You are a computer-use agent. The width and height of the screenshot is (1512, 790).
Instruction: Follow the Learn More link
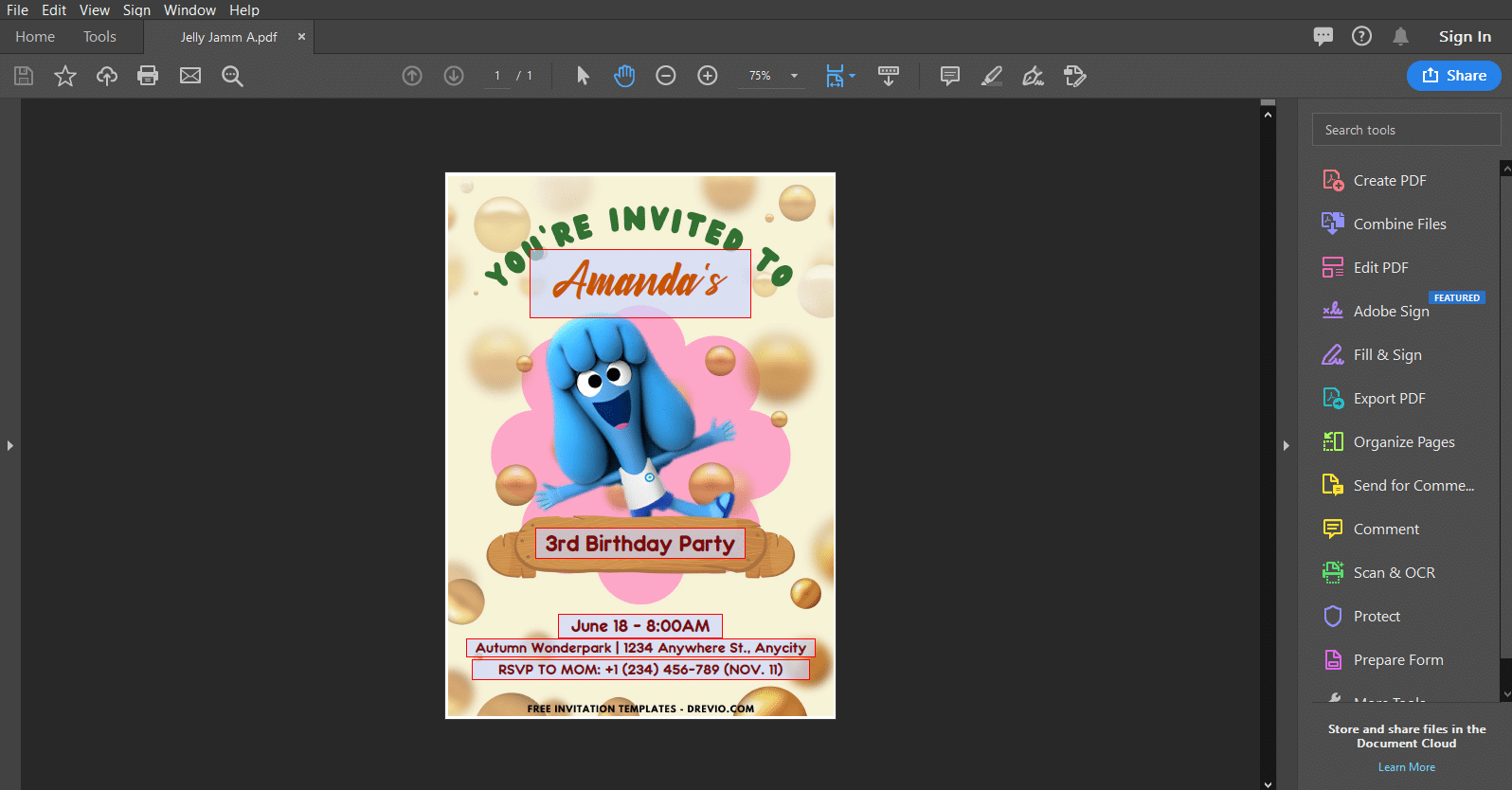(x=1407, y=767)
